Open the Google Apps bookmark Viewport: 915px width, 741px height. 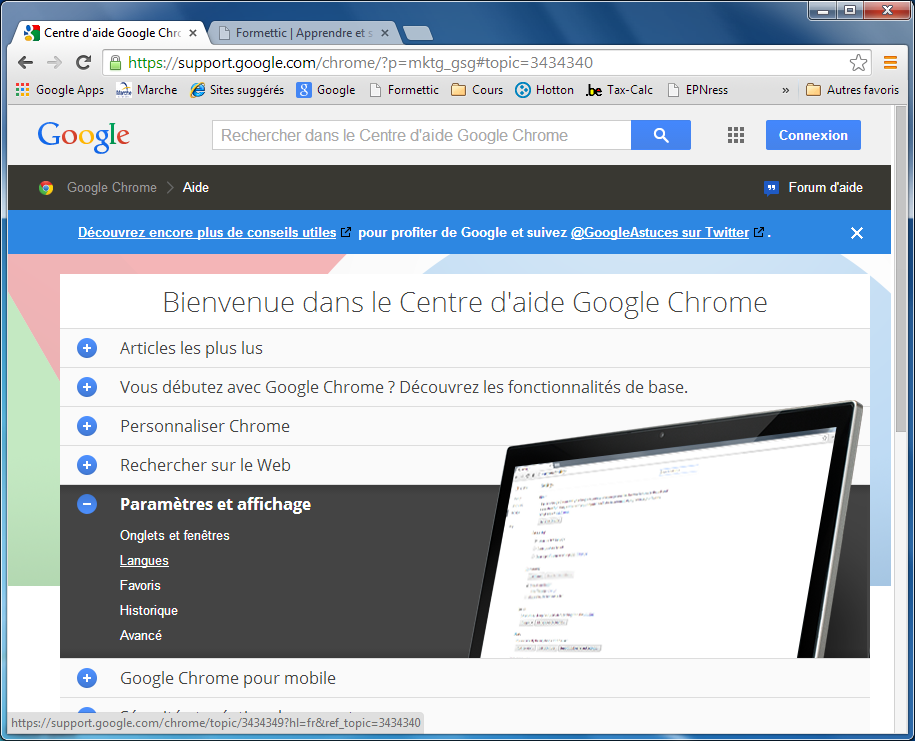click(x=60, y=90)
